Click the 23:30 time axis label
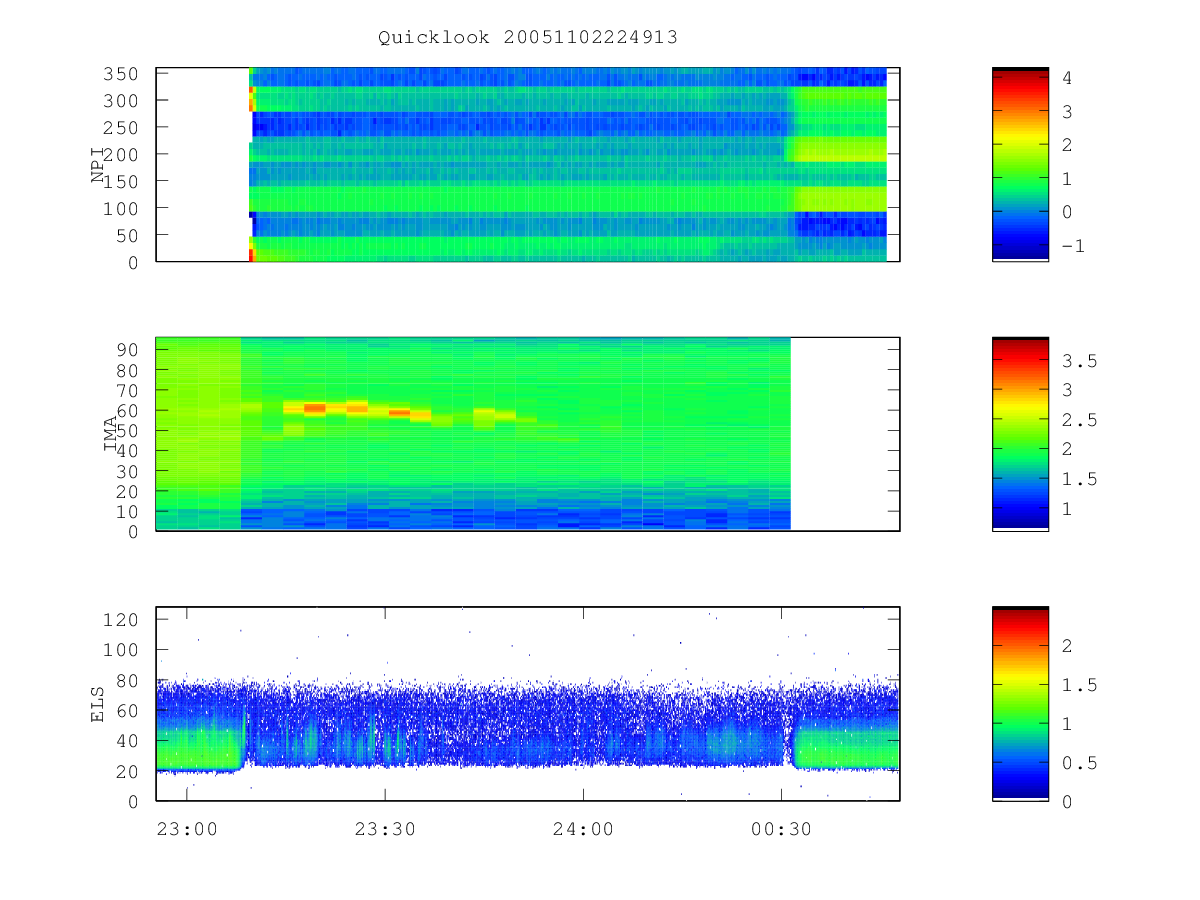The image size is (1200, 900). (x=385, y=828)
